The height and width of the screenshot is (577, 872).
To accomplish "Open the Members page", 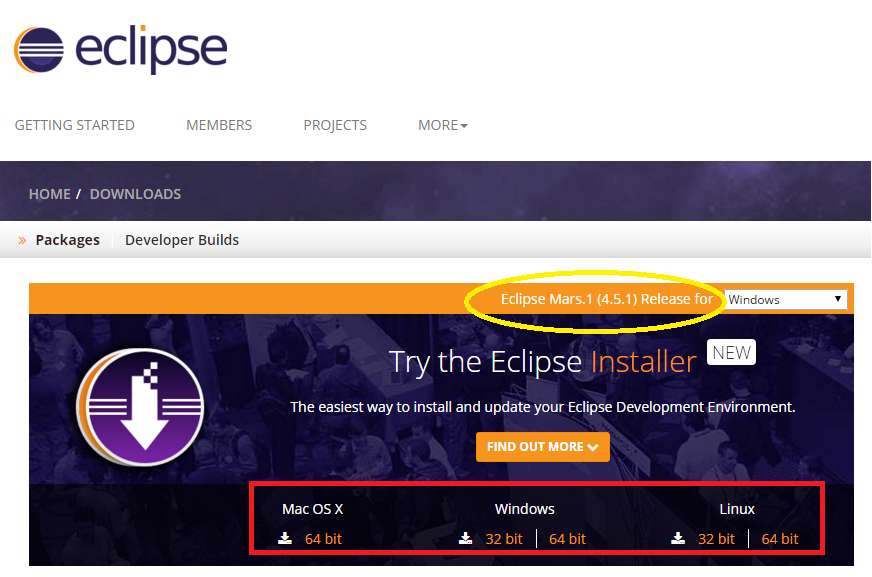I will pyautogui.click(x=219, y=125).
